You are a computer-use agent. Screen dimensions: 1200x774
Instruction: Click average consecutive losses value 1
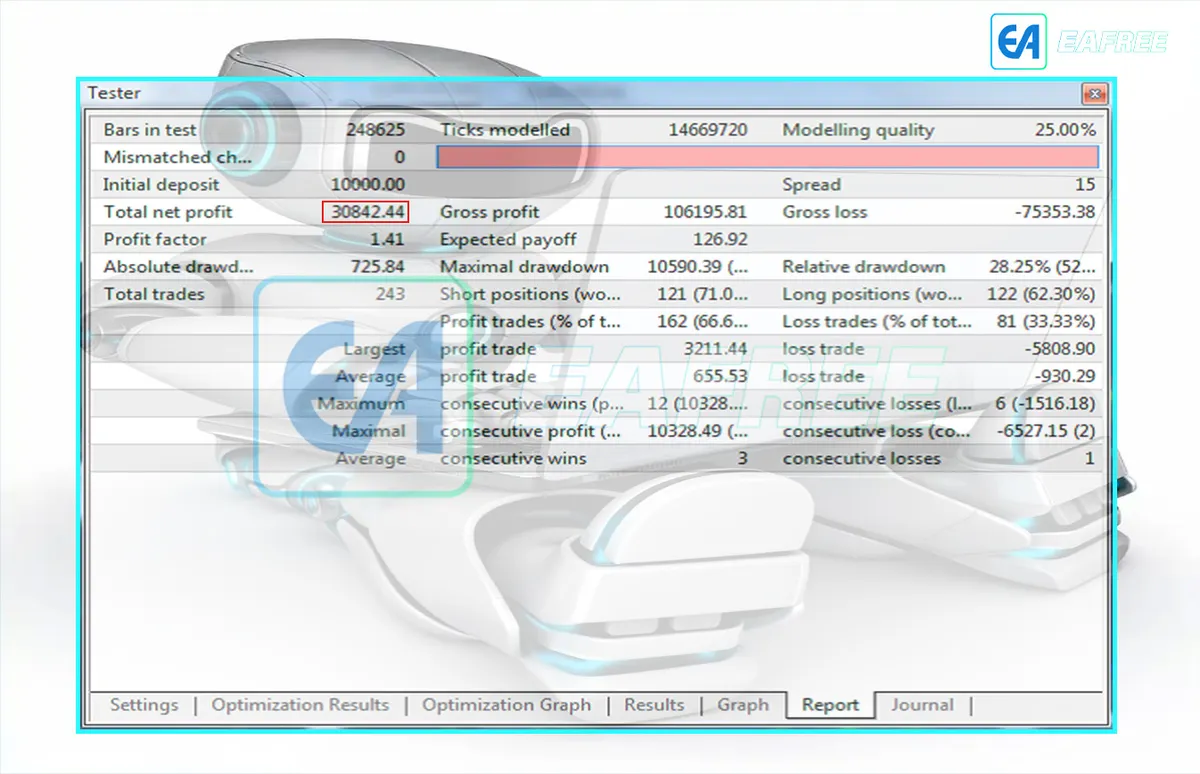[1090, 459]
